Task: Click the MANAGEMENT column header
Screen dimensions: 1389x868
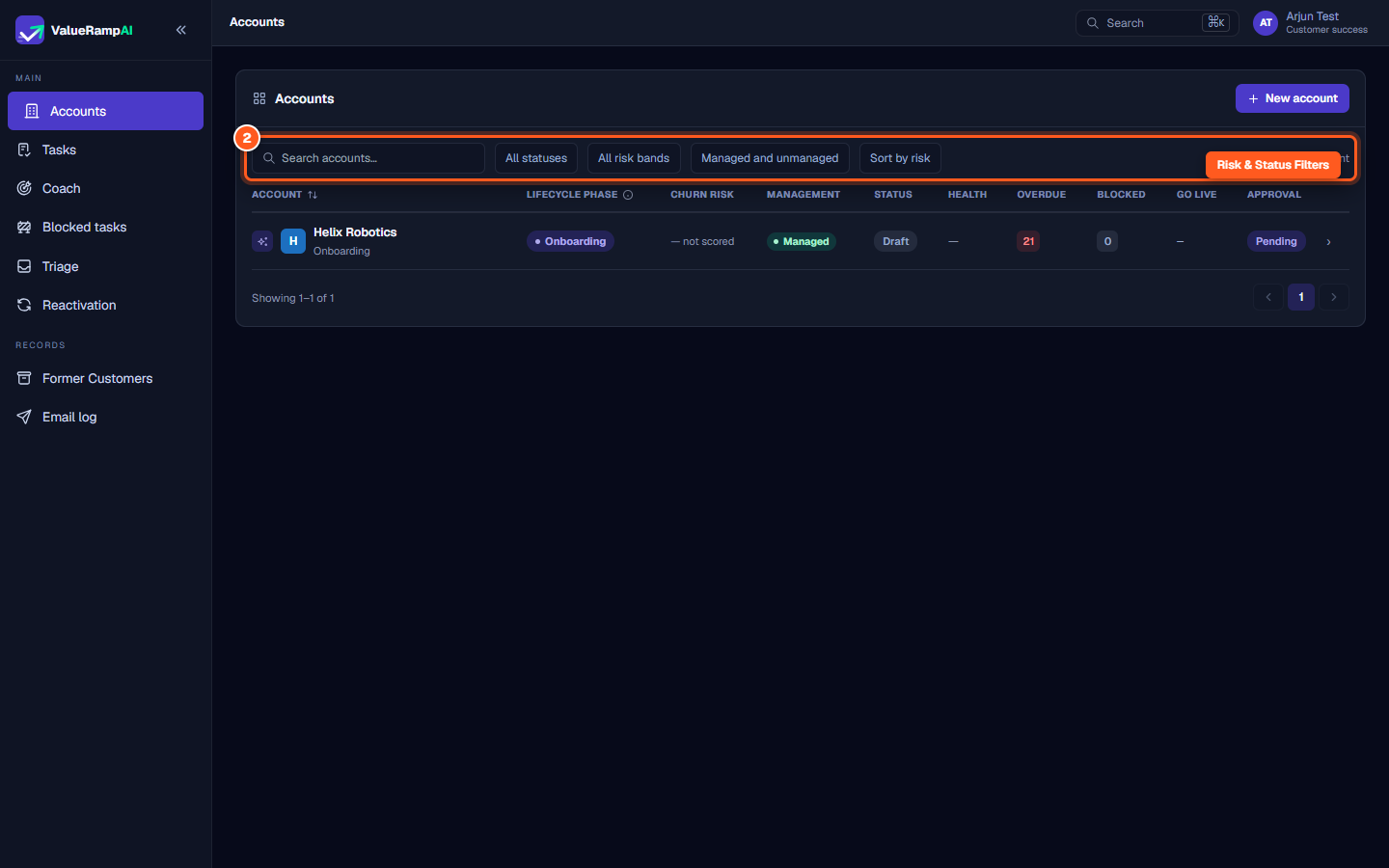Action: [x=803, y=195]
